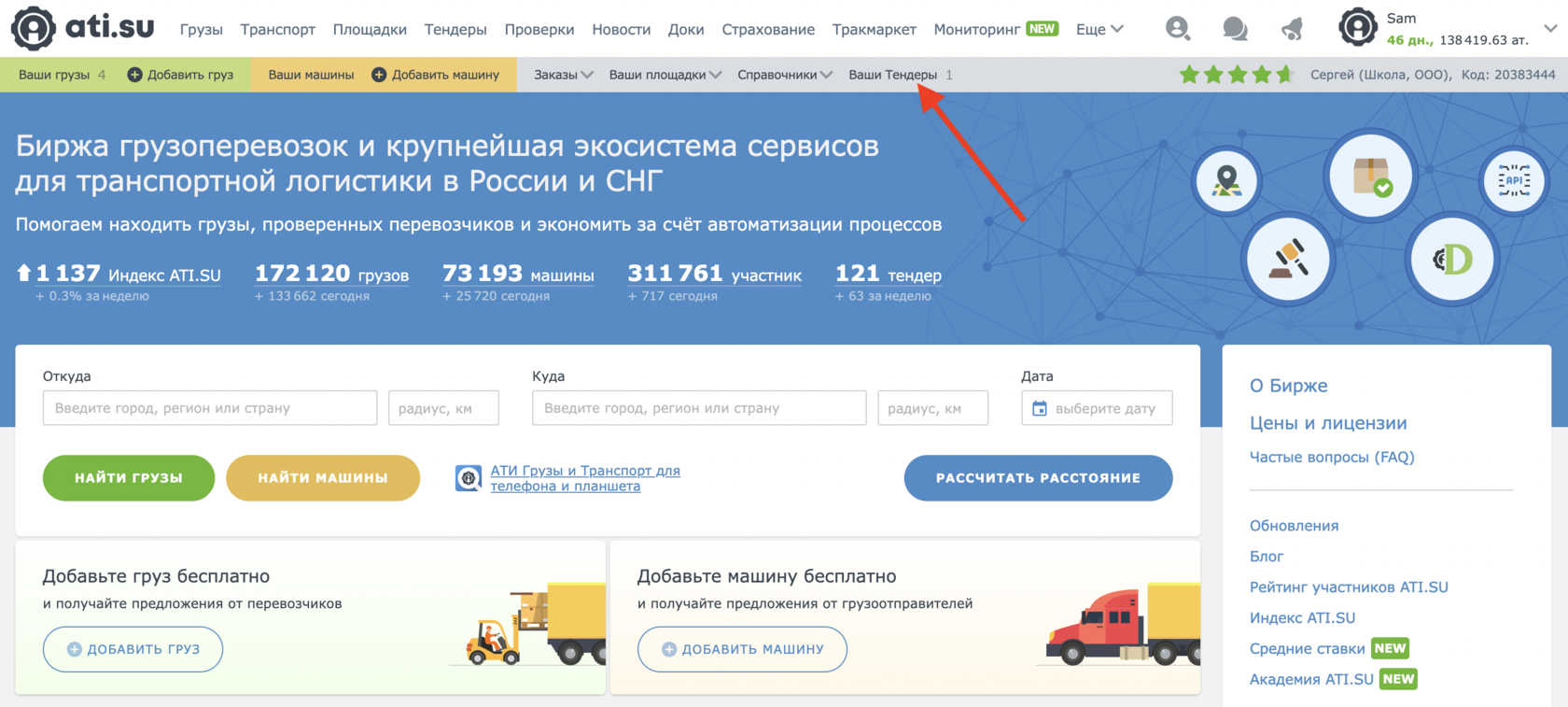Expand the Ваши площадки dropdown
Image resolution: width=1568 pixels, height=707 pixels.
(665, 75)
